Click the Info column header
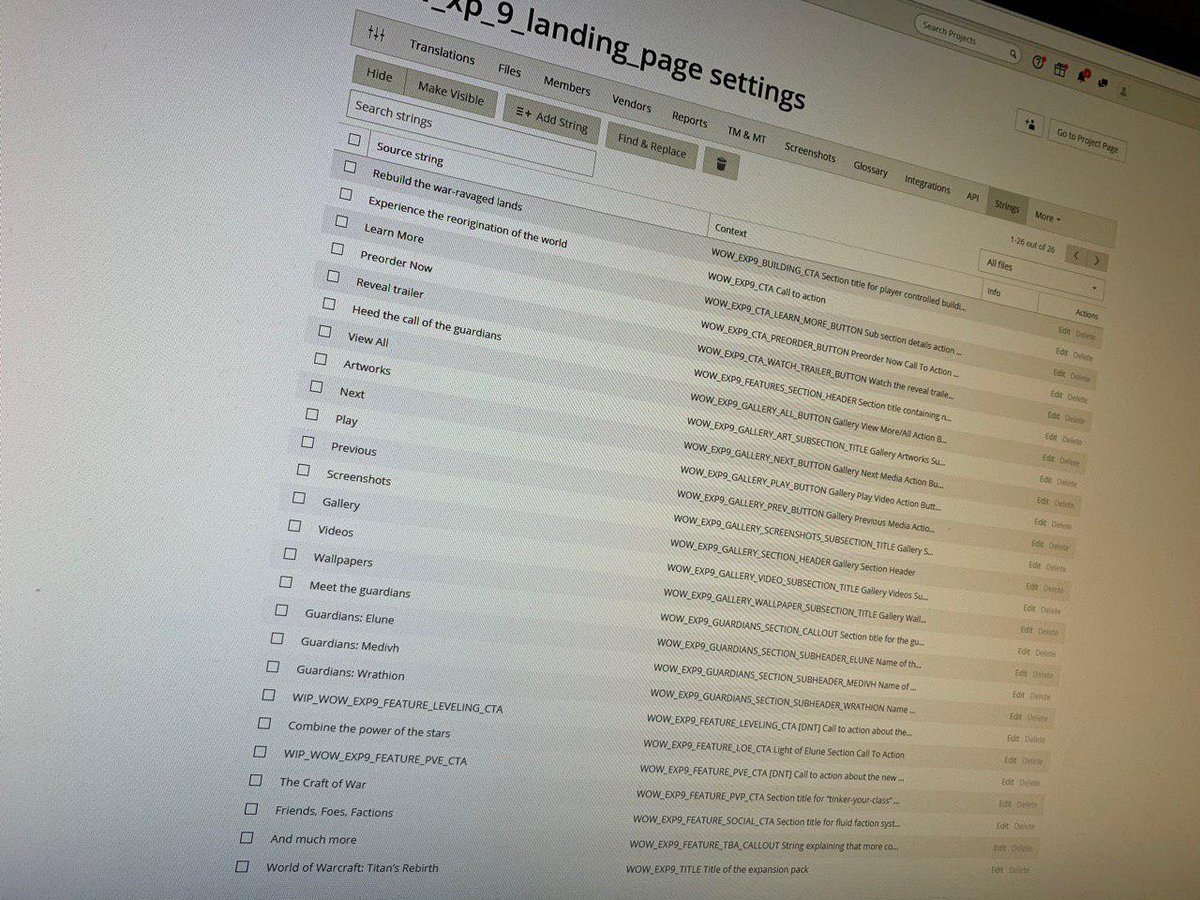 994,292
